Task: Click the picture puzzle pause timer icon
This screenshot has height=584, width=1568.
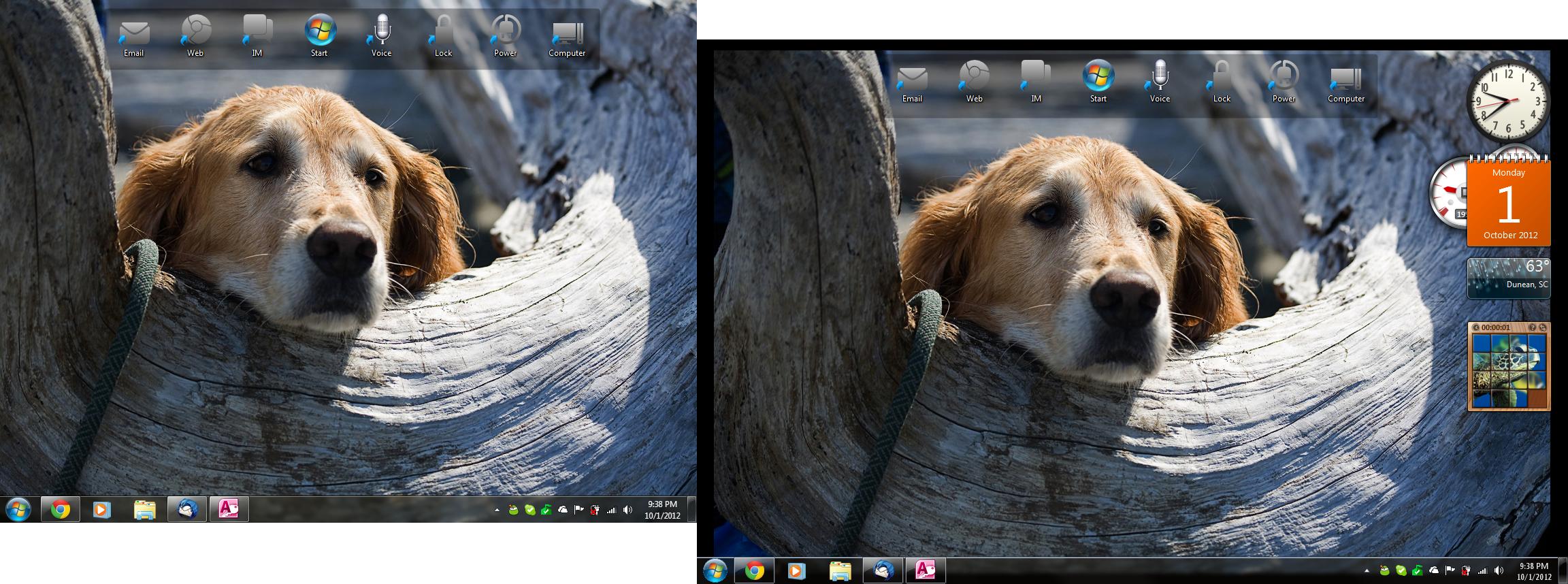Action: (1475, 327)
